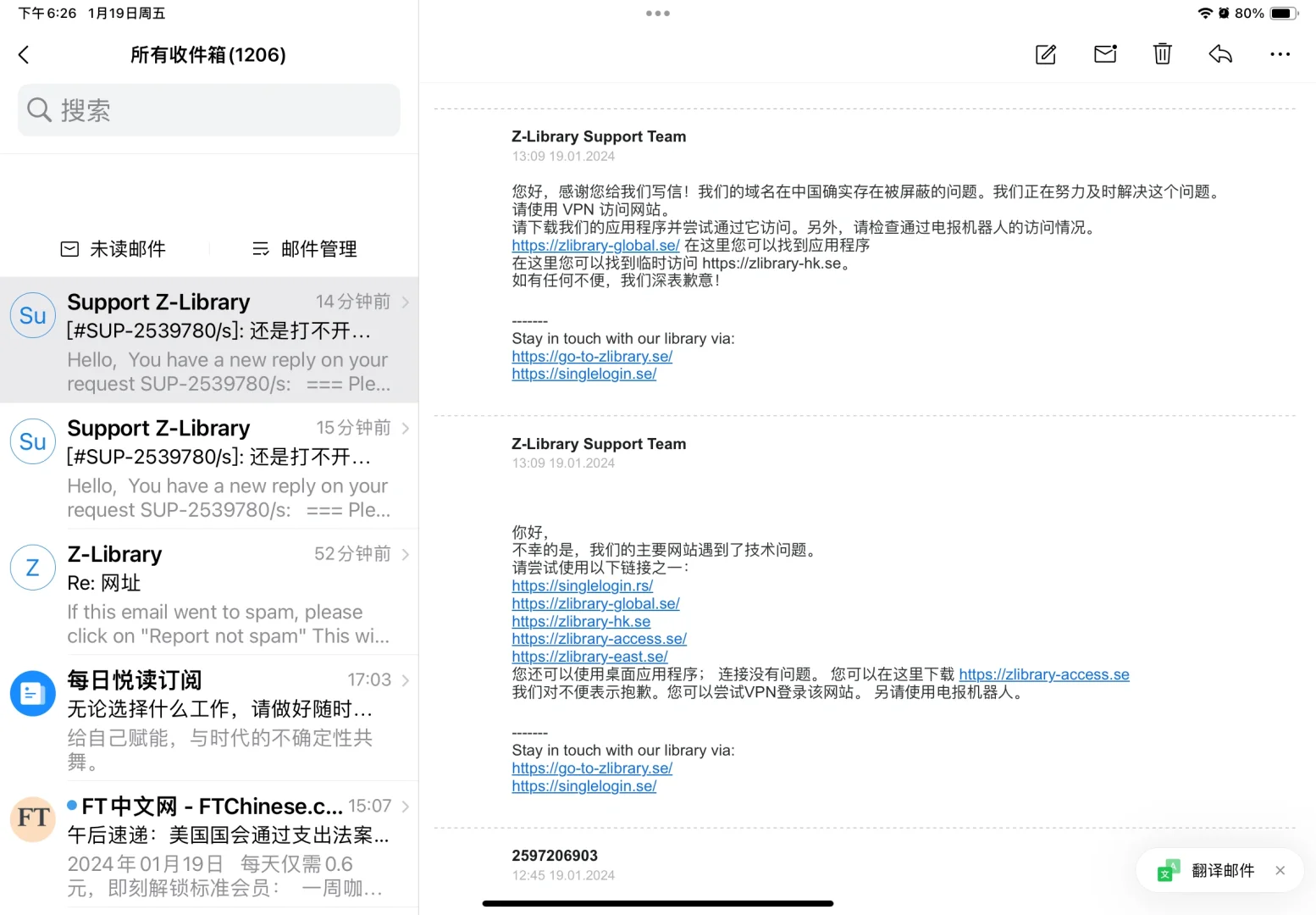The height and width of the screenshot is (915, 1316).
Task: Tap the home indicator bar
Action: [x=658, y=904]
